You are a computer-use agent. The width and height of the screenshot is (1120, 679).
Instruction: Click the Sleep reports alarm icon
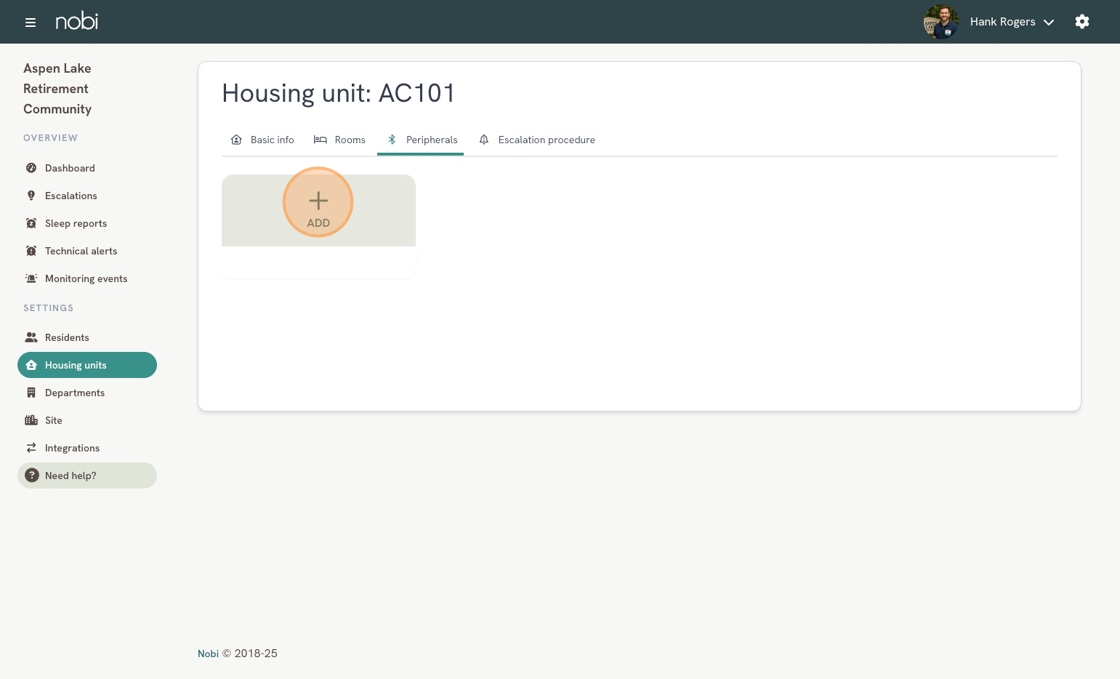pos(31,223)
